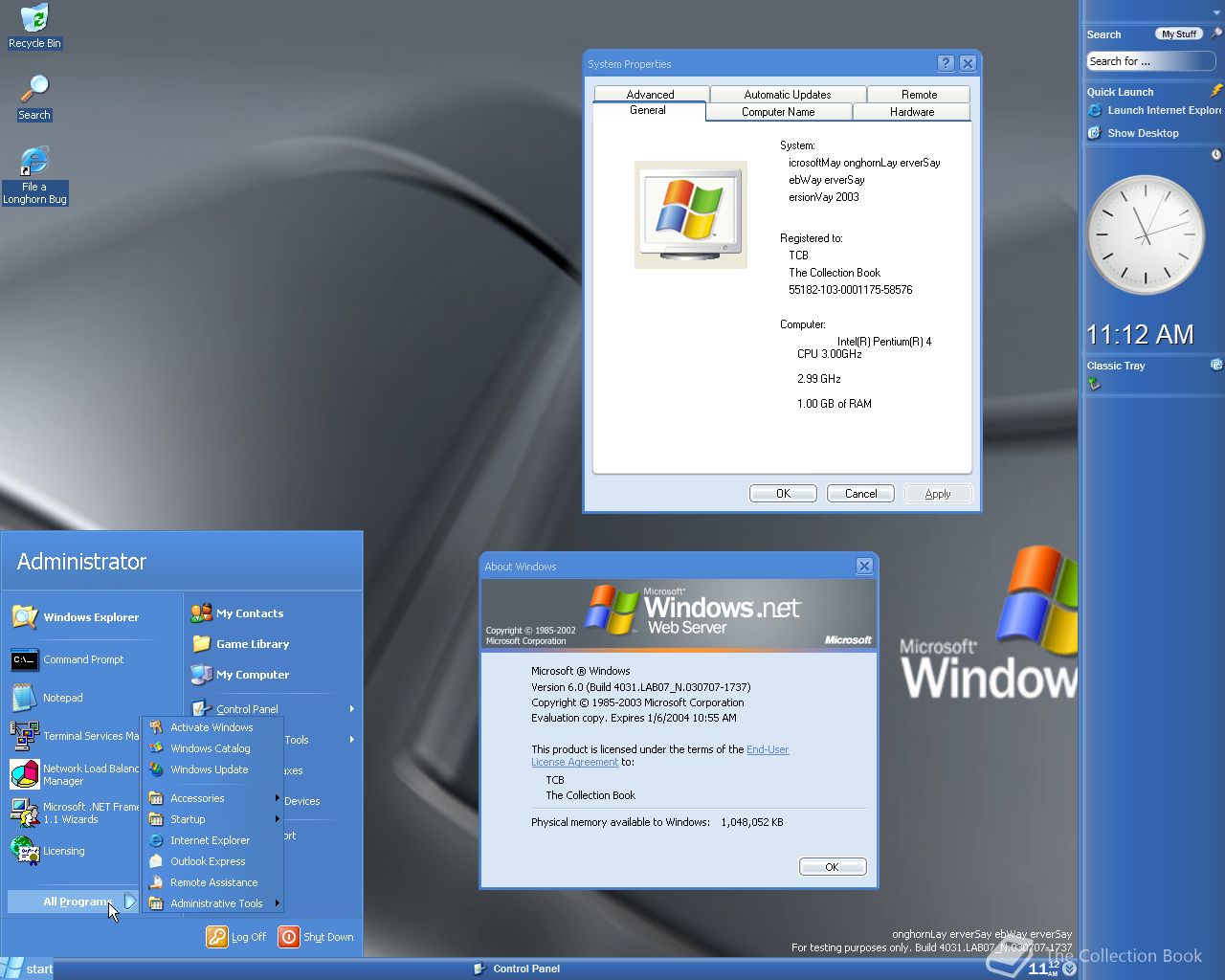
Task: Open Terminal Services Manager icon
Action: tap(25, 736)
